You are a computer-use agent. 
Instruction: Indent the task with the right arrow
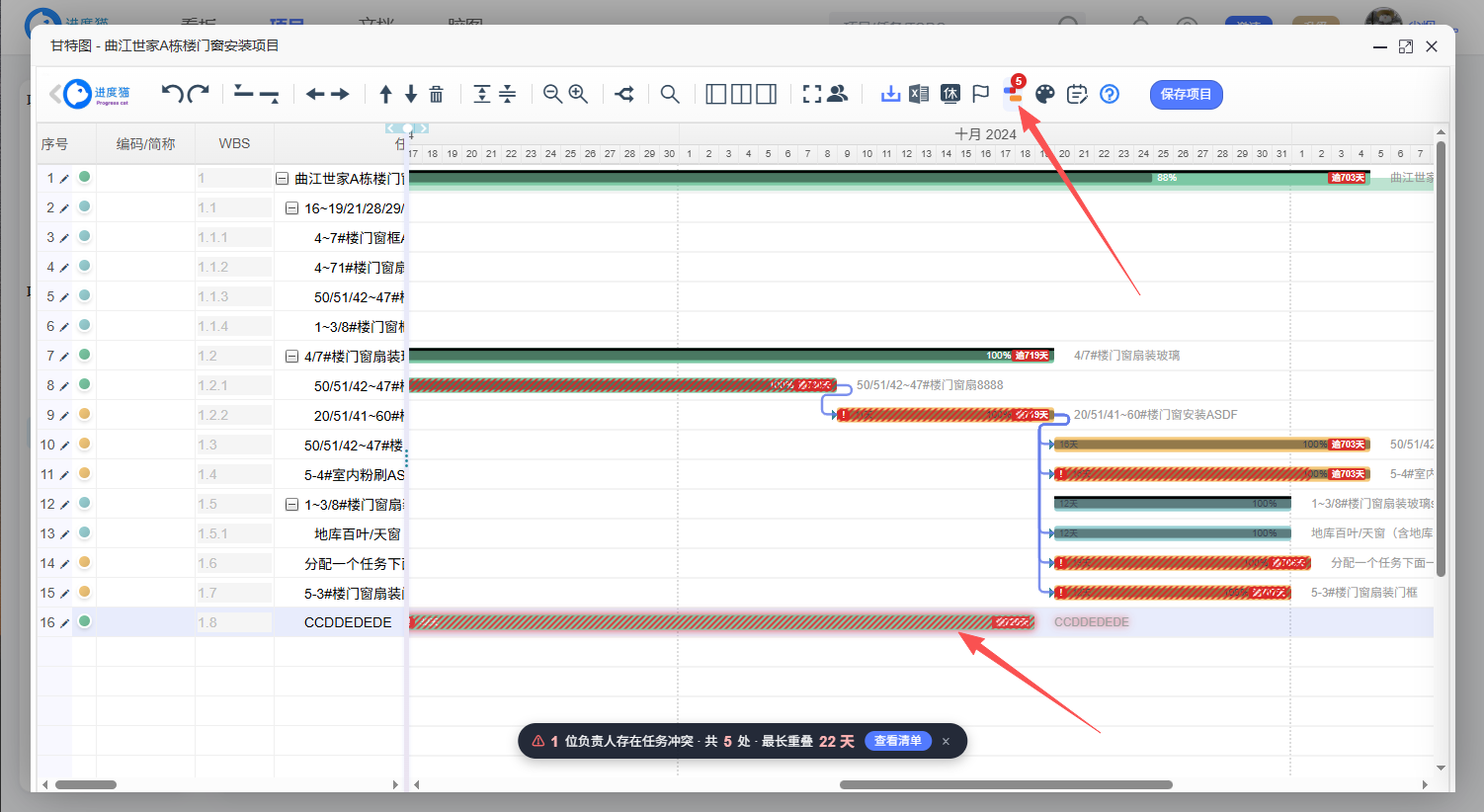(340, 94)
